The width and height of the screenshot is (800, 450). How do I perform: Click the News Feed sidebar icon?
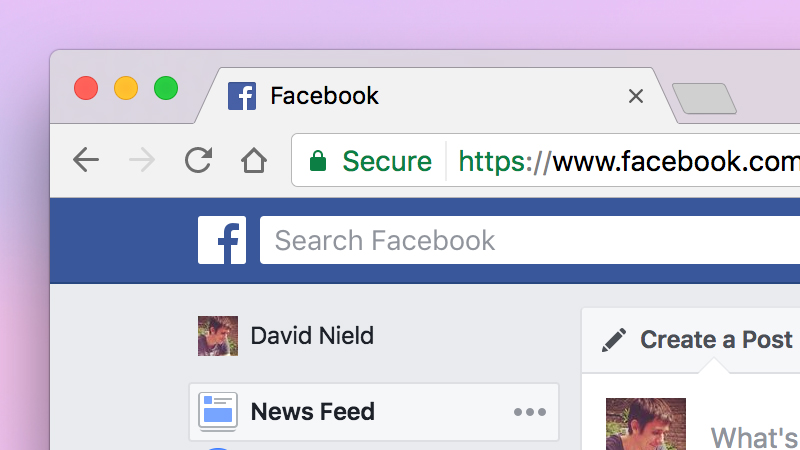pyautogui.click(x=218, y=411)
